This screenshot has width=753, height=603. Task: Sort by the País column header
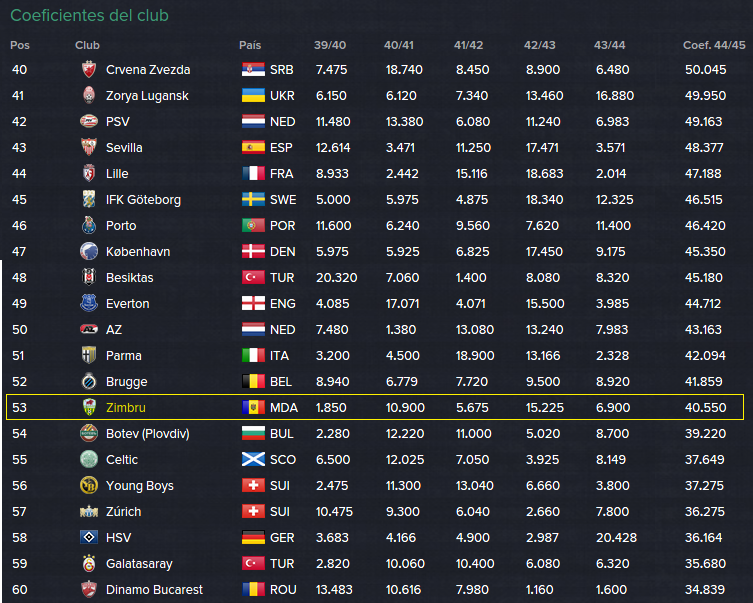pyautogui.click(x=250, y=45)
